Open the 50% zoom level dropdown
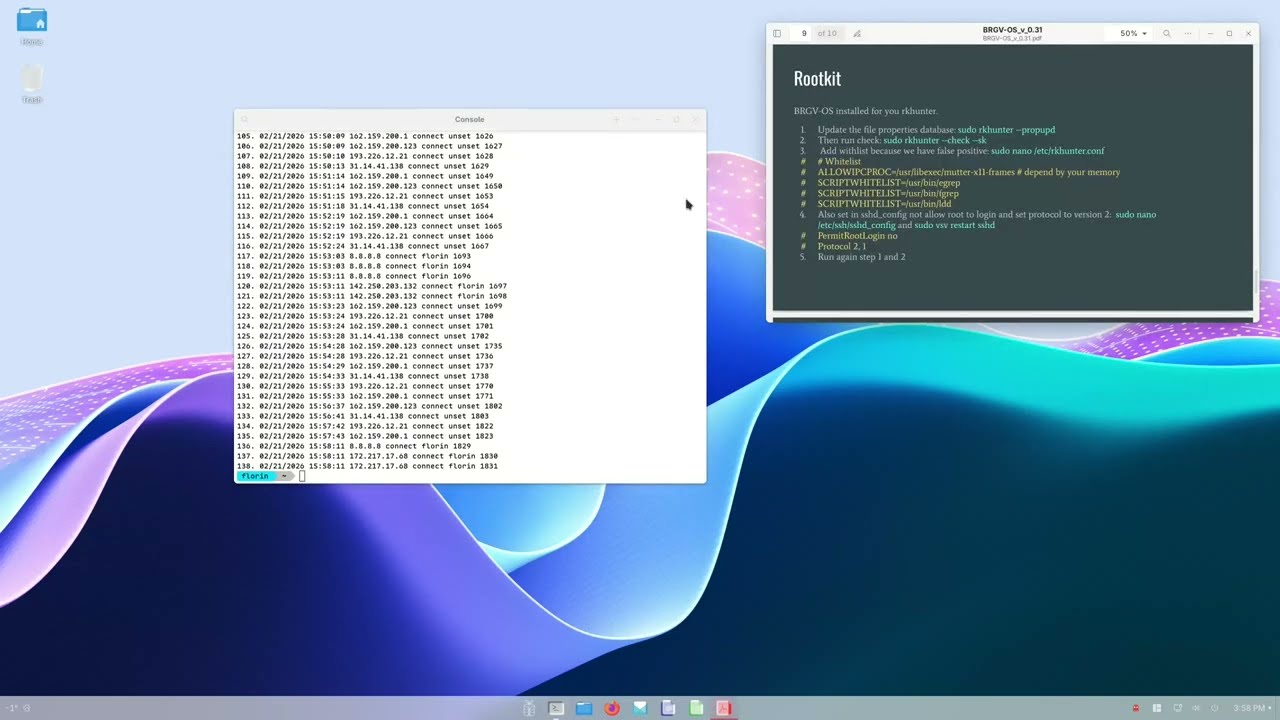 click(x=1133, y=33)
